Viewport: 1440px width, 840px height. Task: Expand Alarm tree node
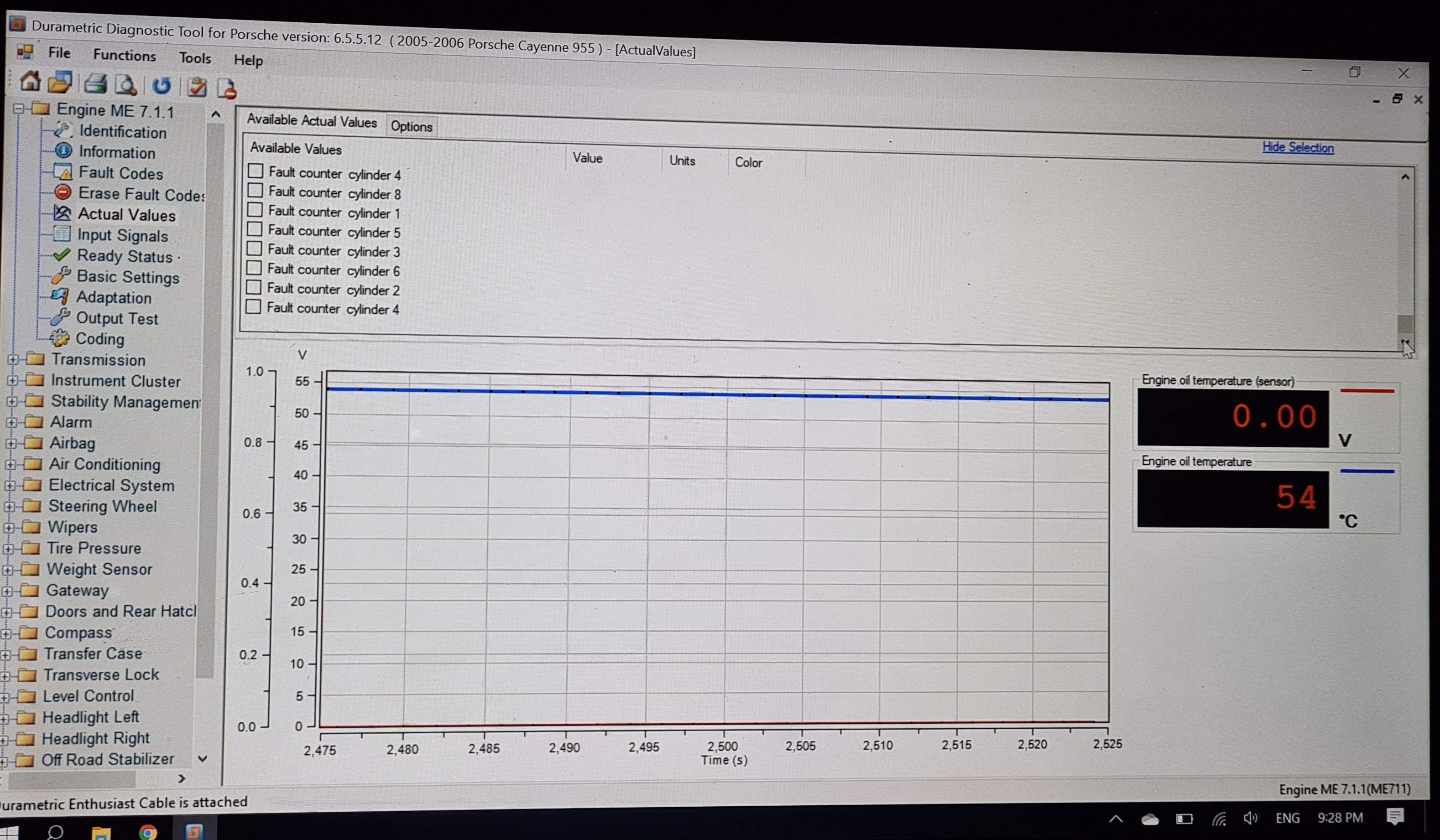(11, 422)
